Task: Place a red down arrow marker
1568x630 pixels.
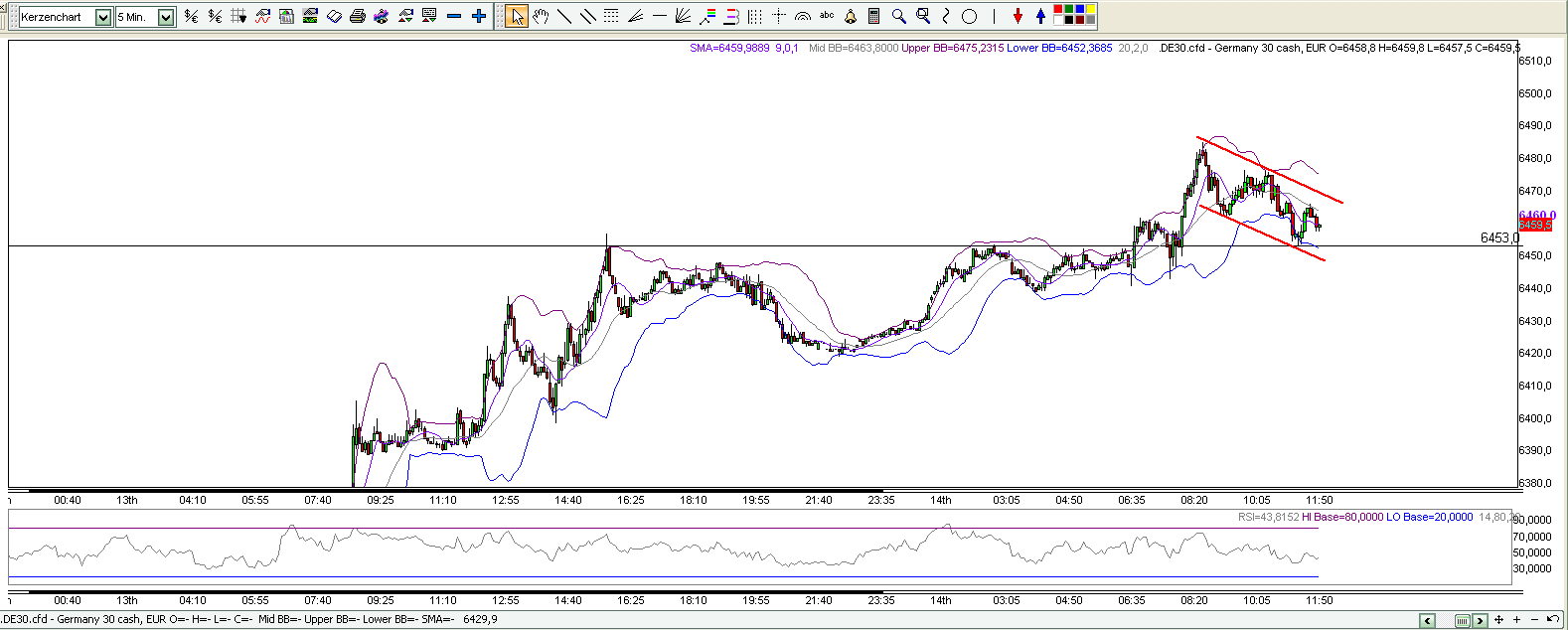Action: [1018, 16]
